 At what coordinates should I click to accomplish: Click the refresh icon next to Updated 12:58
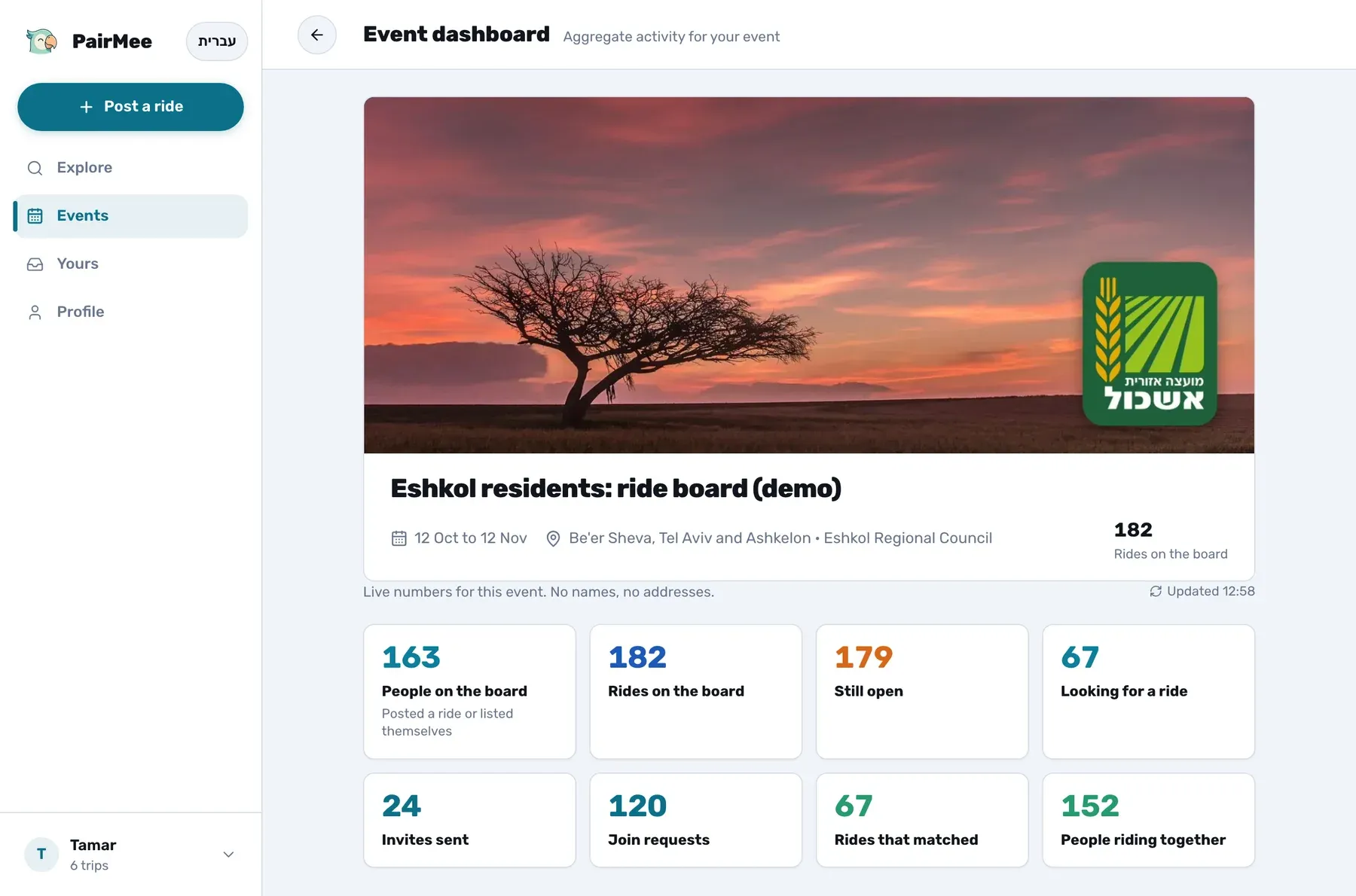coord(1156,591)
